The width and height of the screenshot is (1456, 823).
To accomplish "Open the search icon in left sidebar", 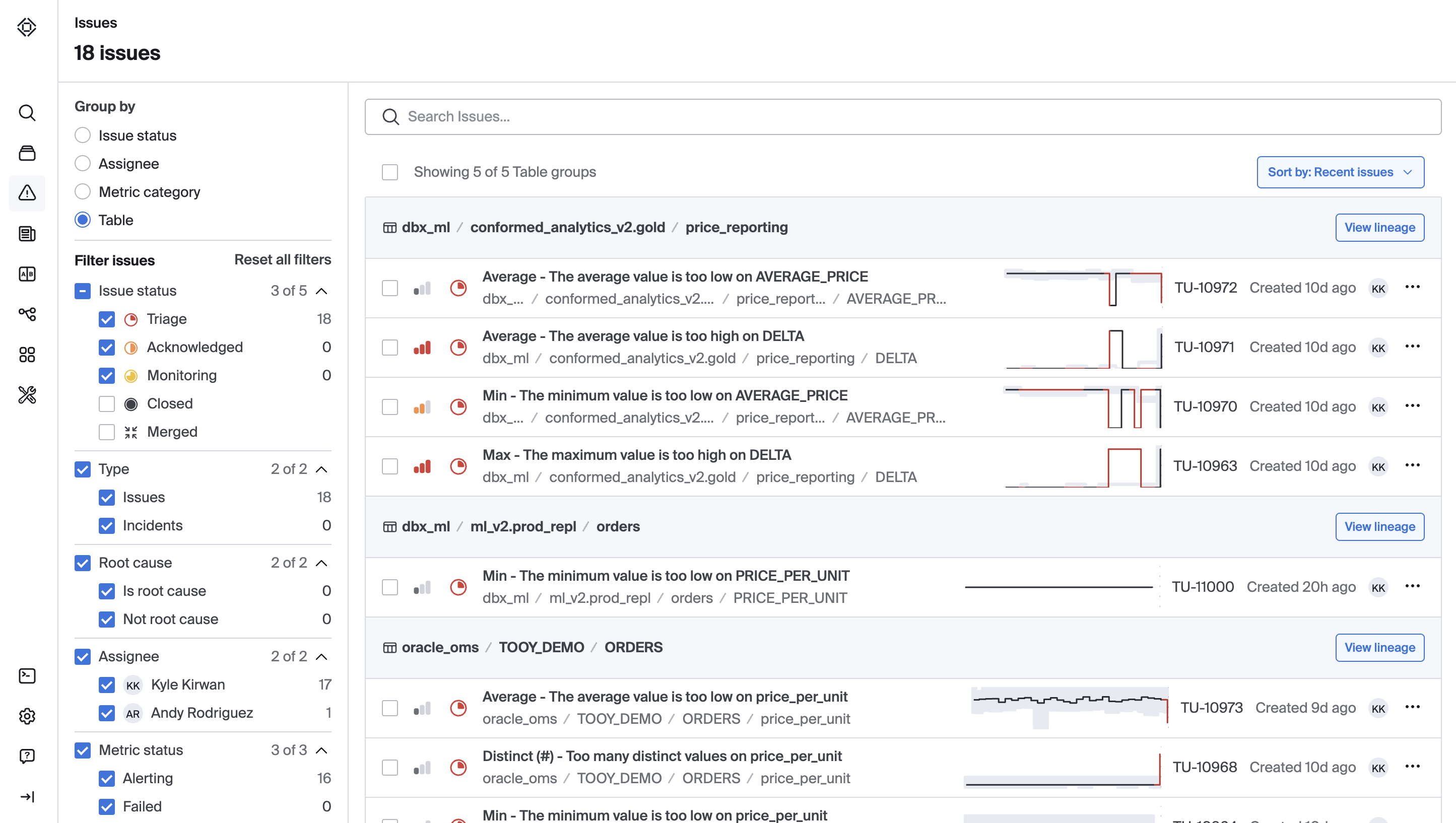I will tap(27, 113).
